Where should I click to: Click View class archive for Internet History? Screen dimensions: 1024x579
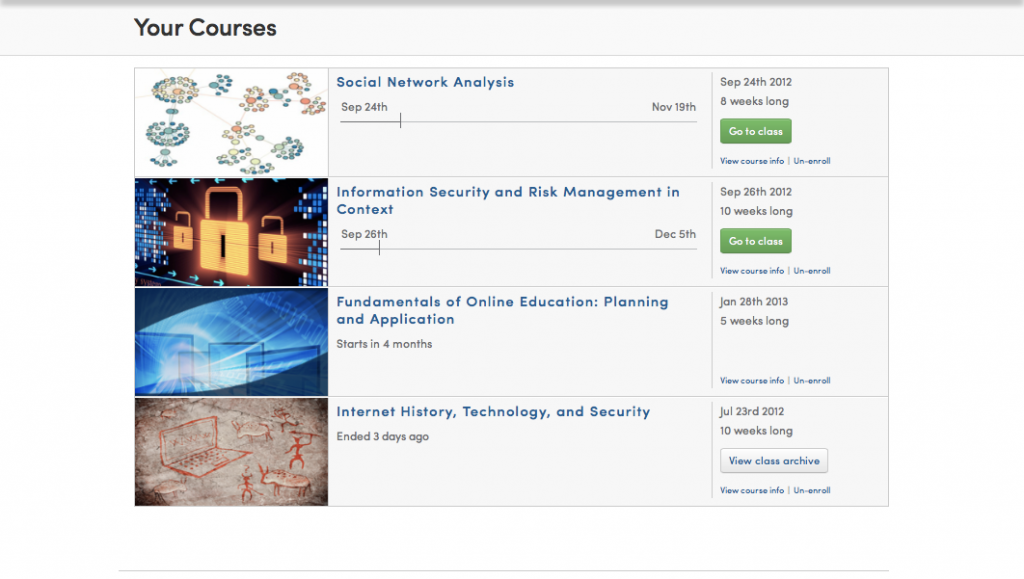[773, 460]
